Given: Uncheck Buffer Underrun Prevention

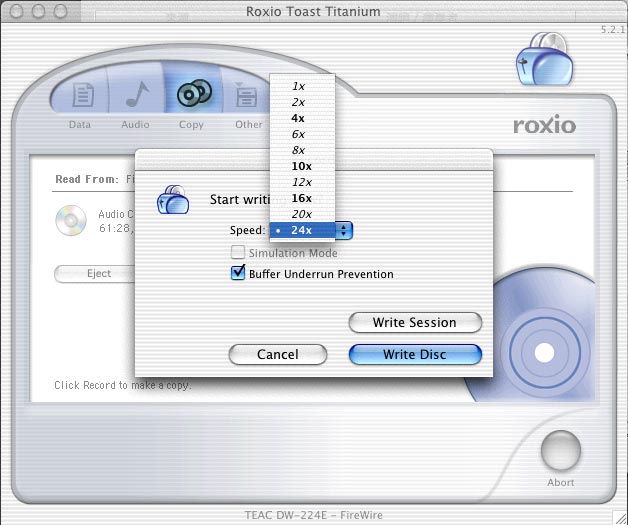Looking at the screenshot, I should (238, 273).
